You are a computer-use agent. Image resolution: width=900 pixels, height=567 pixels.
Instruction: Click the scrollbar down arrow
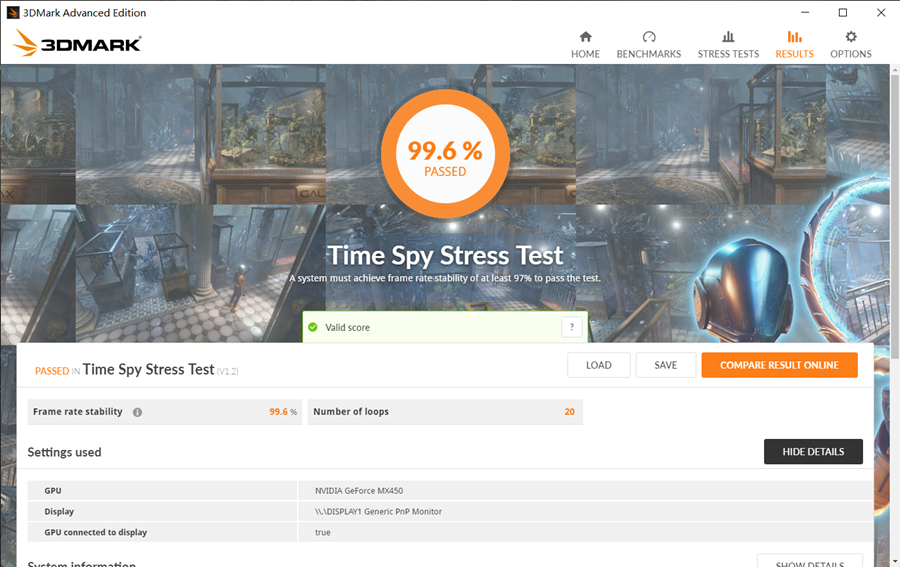click(895, 562)
